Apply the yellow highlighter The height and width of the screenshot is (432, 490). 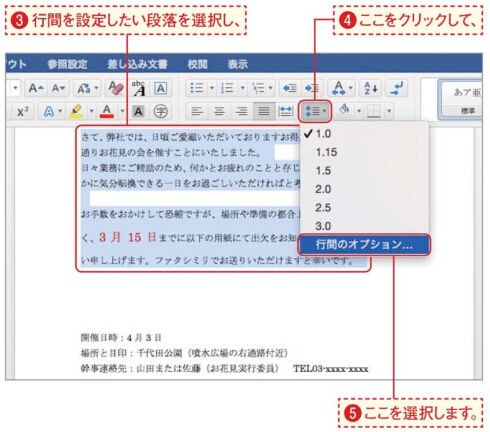(76, 111)
